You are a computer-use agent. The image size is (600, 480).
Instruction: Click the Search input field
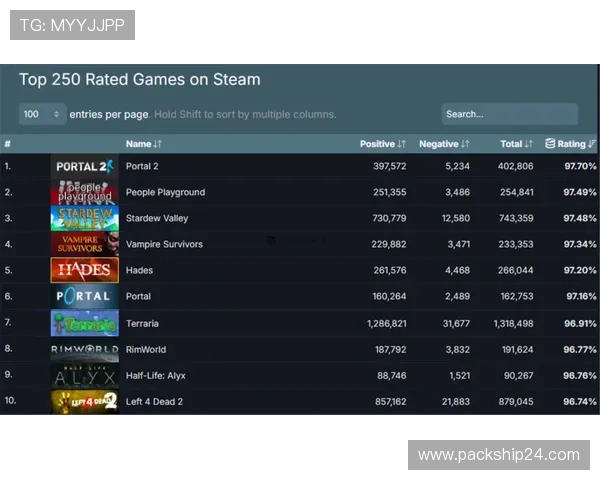point(510,114)
